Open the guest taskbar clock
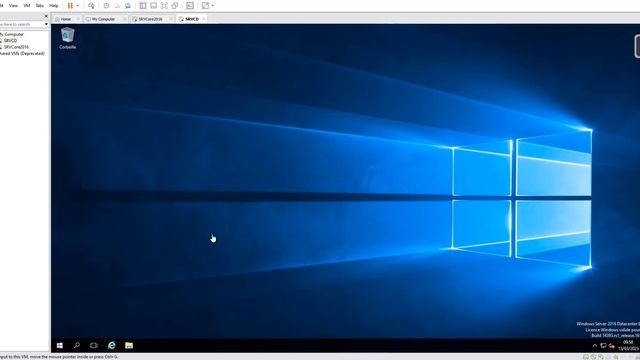 [628, 345]
